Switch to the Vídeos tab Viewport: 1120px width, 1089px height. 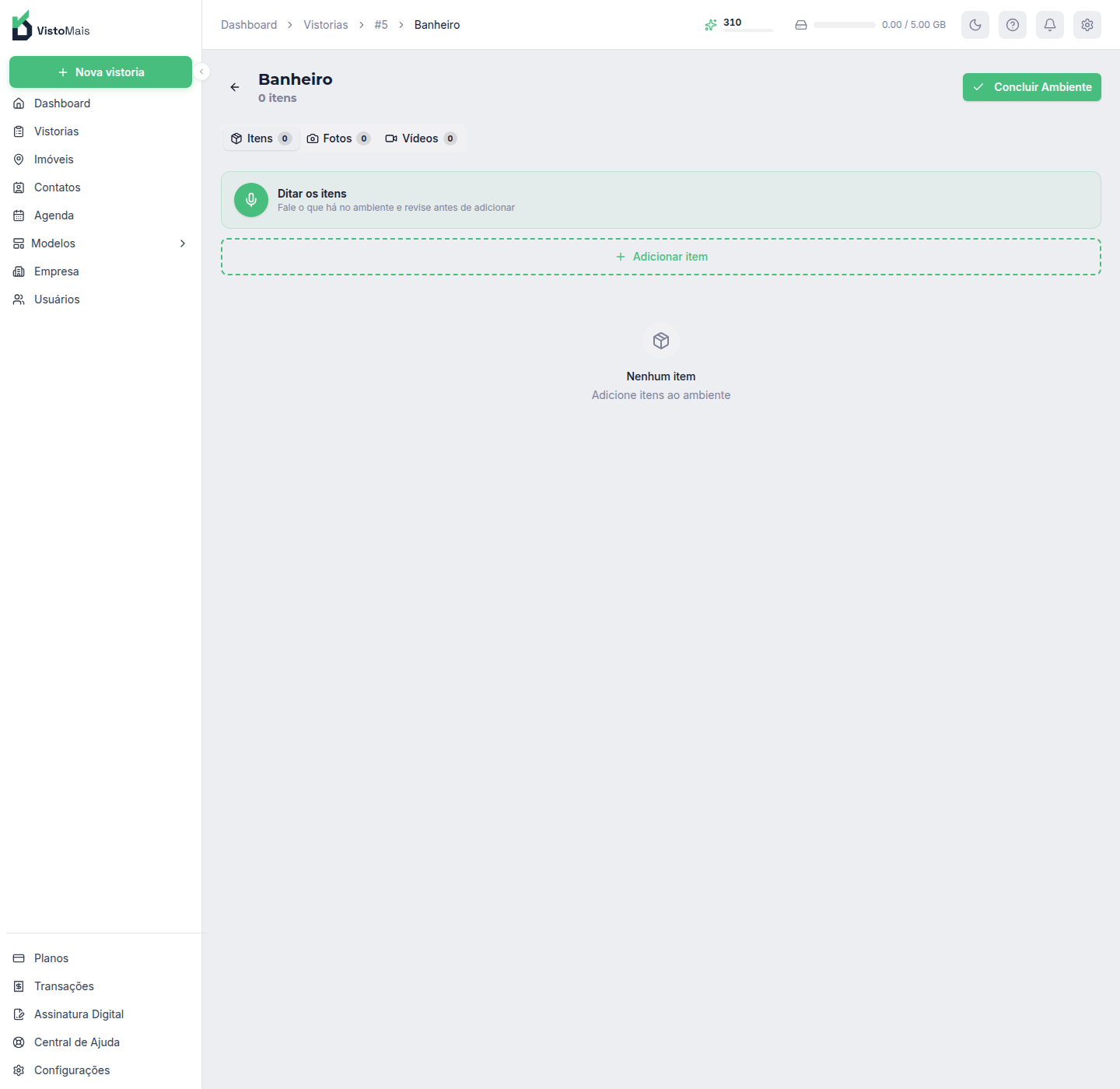click(x=421, y=138)
